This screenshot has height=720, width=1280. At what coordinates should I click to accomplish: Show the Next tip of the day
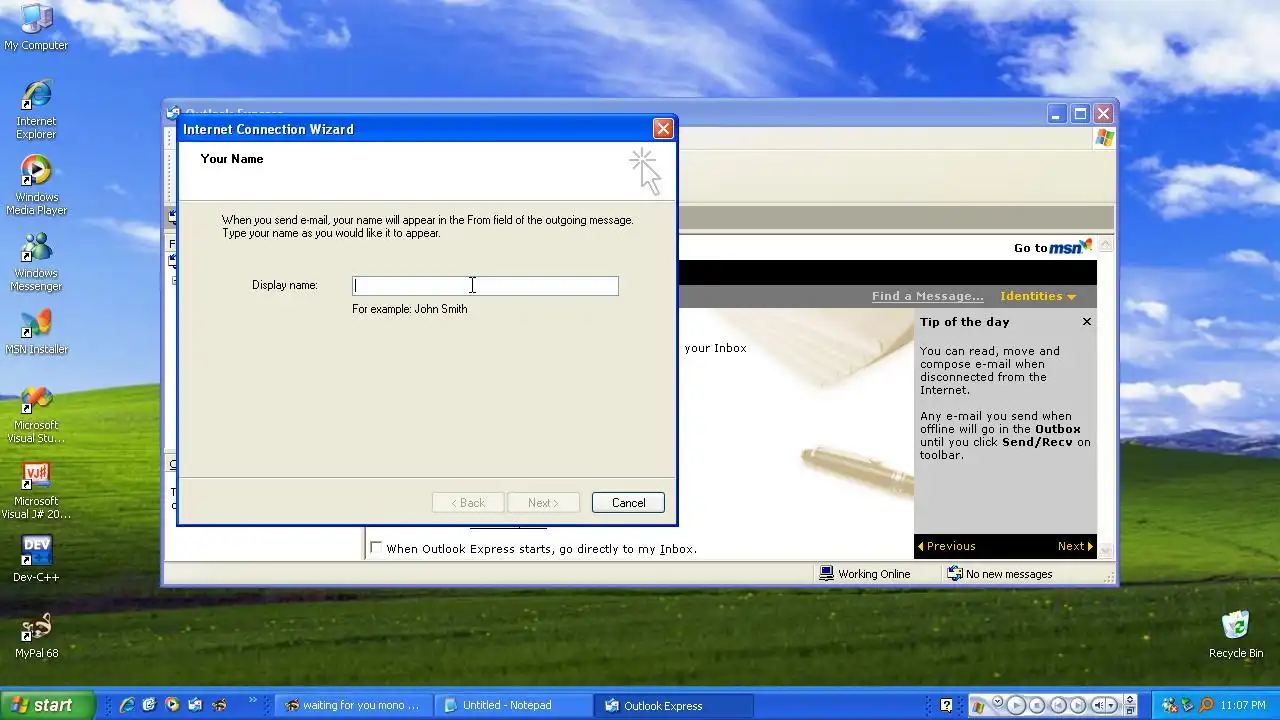(x=1076, y=546)
